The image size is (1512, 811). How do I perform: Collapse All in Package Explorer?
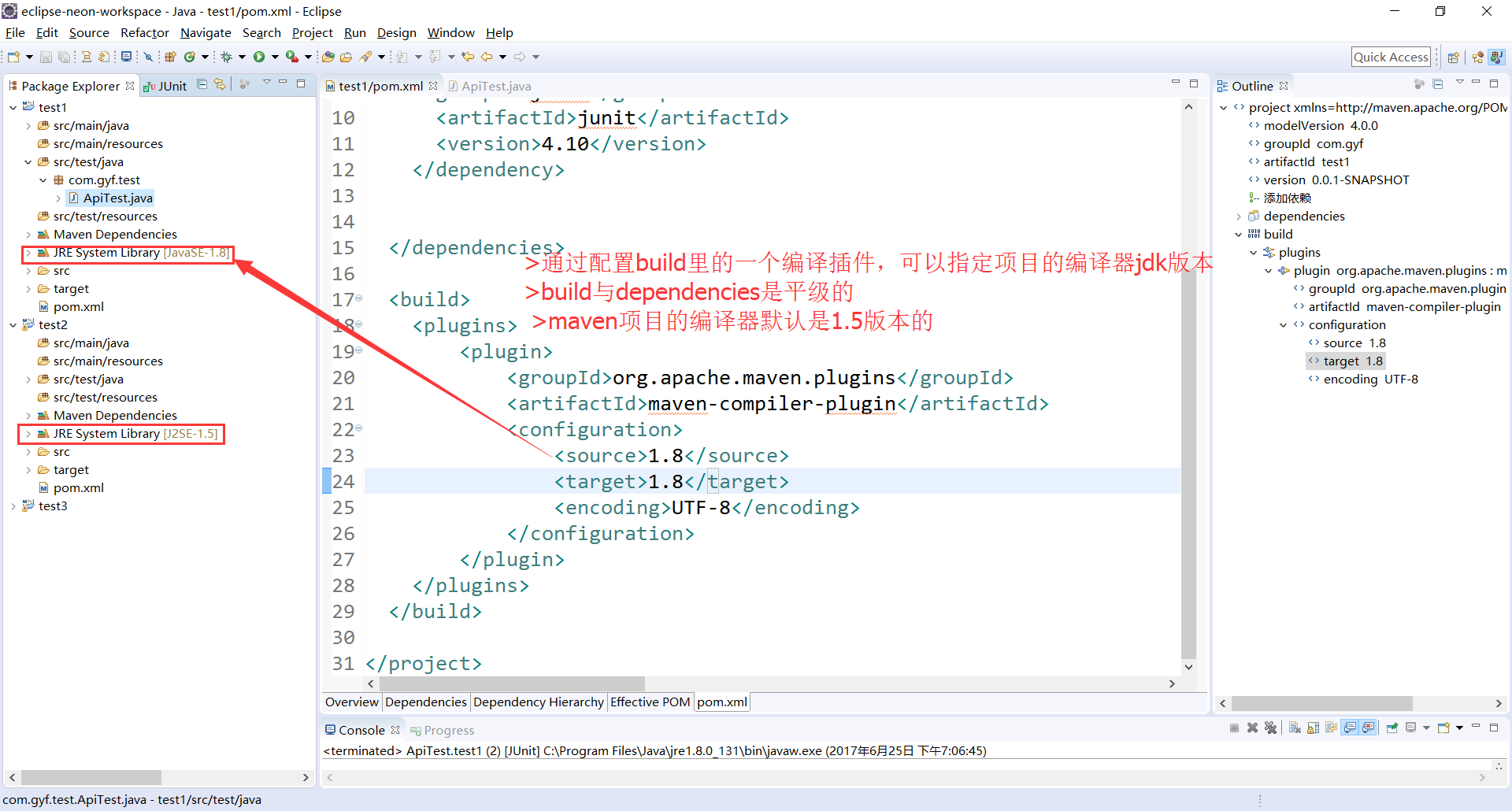202,84
